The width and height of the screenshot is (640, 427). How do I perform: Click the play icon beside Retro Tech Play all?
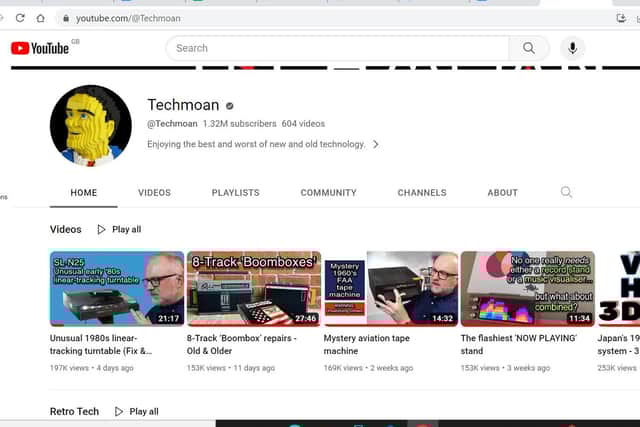pos(119,411)
